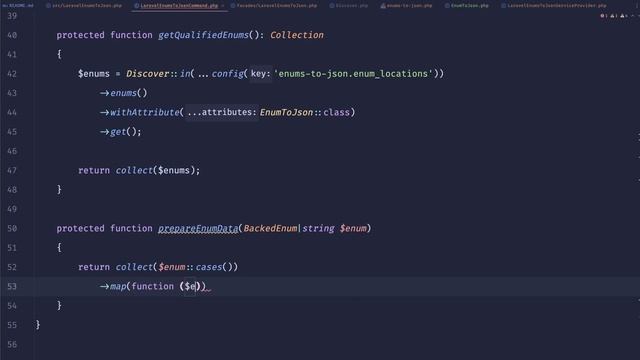
Task: Select the LaravelEnumsToJsonCommand.php tab
Action: (179, 6)
